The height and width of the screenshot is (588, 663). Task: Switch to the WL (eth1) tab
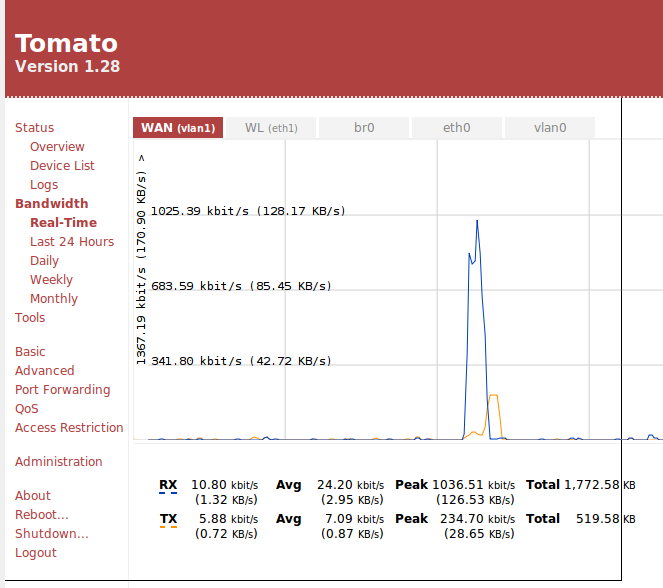click(x=271, y=128)
